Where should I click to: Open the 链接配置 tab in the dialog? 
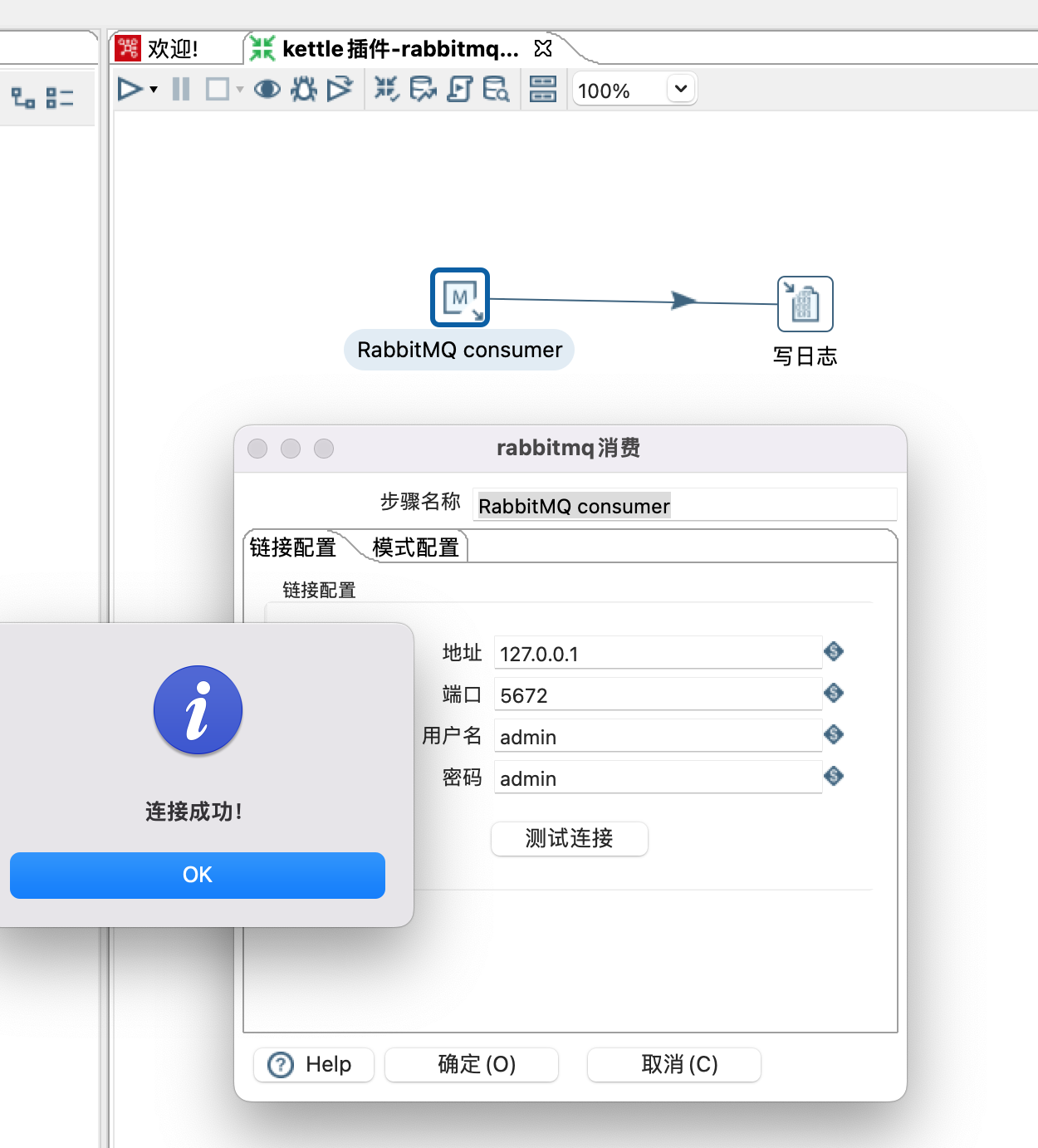point(293,547)
